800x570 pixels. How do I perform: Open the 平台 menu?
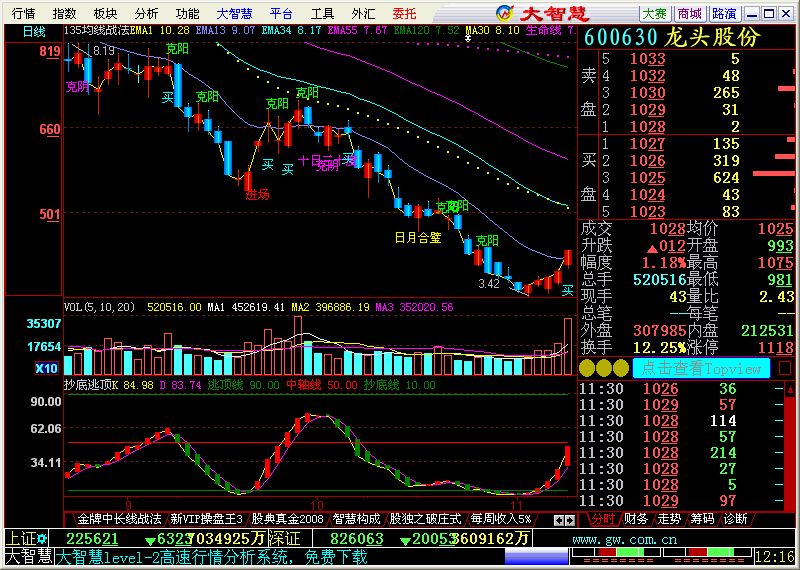[281, 13]
